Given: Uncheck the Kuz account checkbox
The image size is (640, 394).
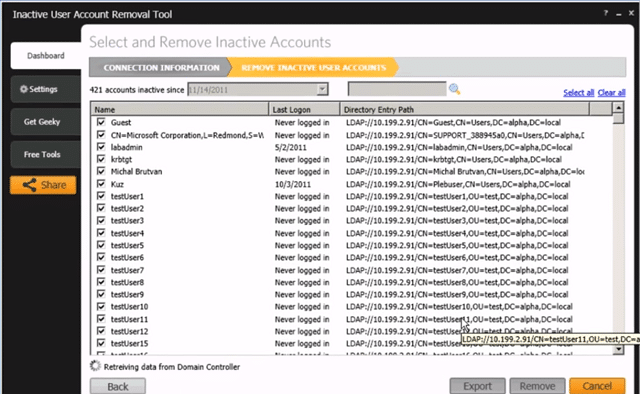Looking at the screenshot, I should click(101, 184).
